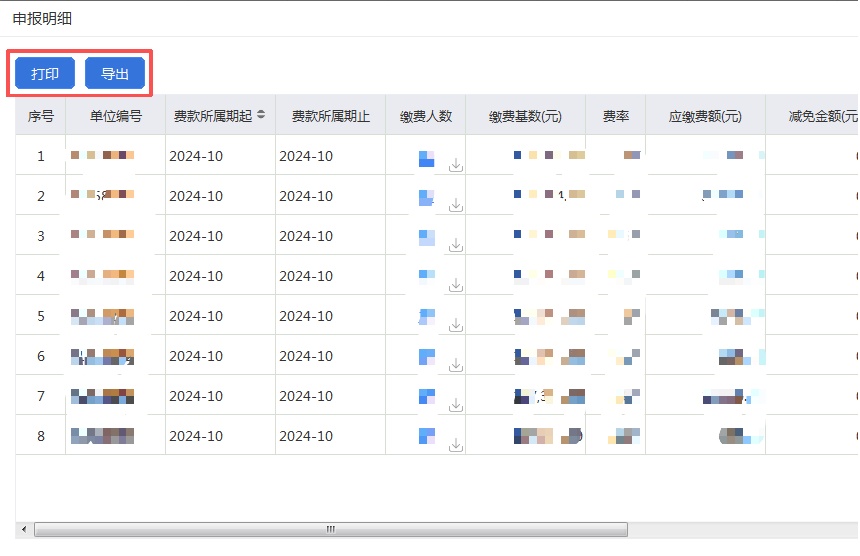Click the 费款所属期止 cell in row 8

tap(306, 436)
